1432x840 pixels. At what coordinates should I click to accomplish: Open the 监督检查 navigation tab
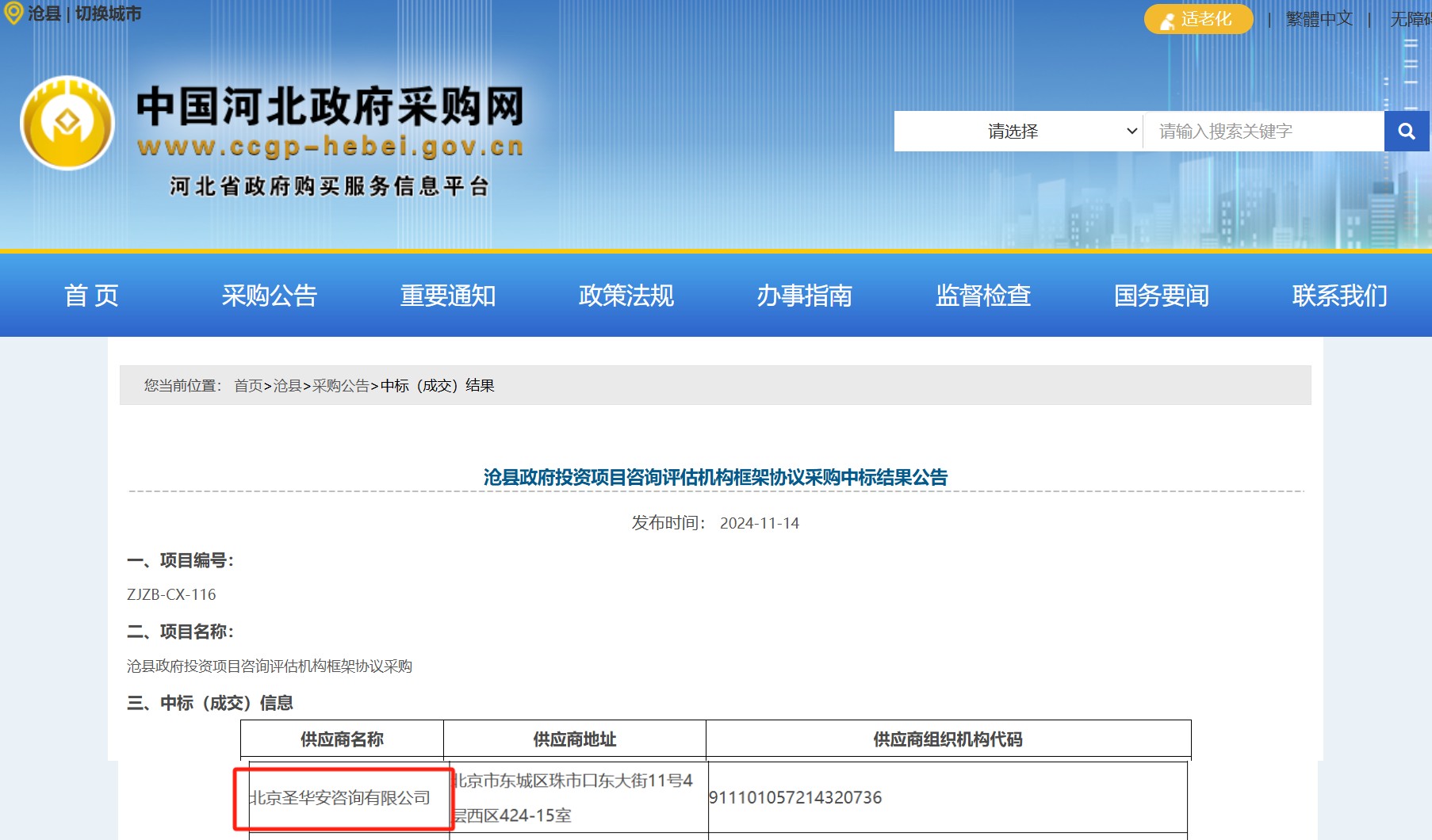pyautogui.click(x=983, y=296)
